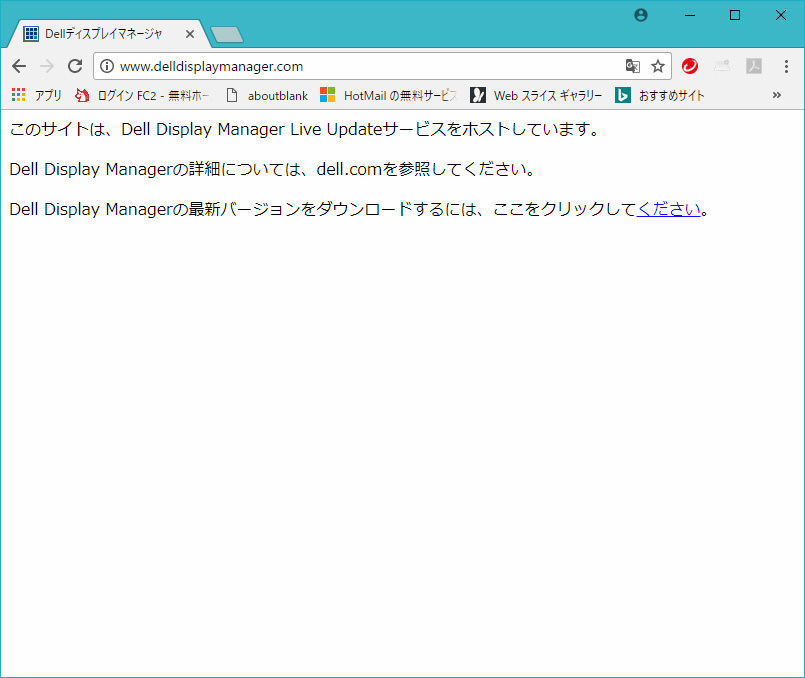Viewport: 805px width, 678px height.
Task: Open the Web スライス ギャラリー bookmark
Action: pos(537,96)
